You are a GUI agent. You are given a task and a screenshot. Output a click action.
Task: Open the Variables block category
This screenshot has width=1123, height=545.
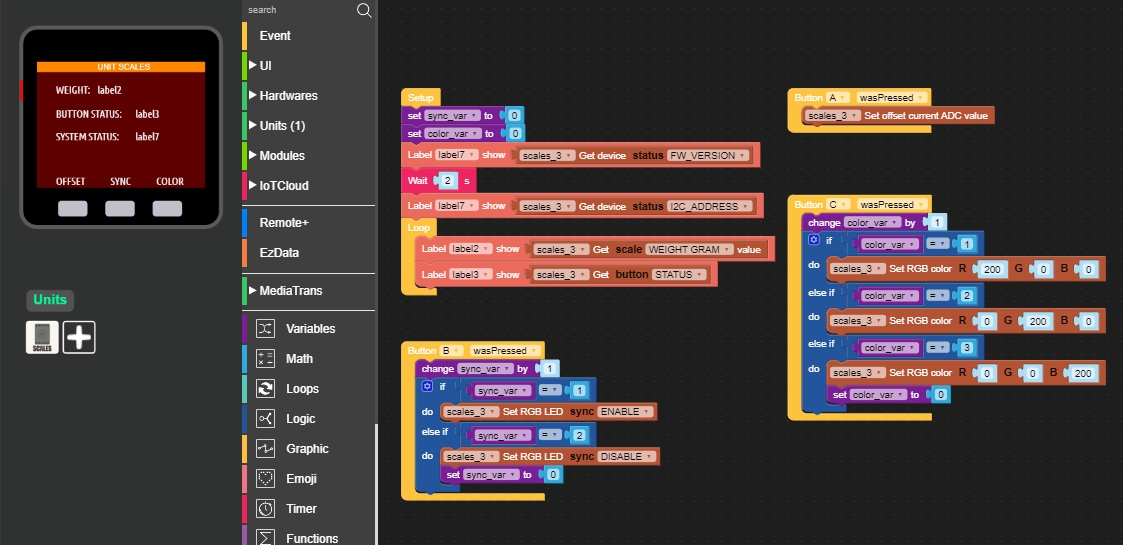[x=310, y=329]
